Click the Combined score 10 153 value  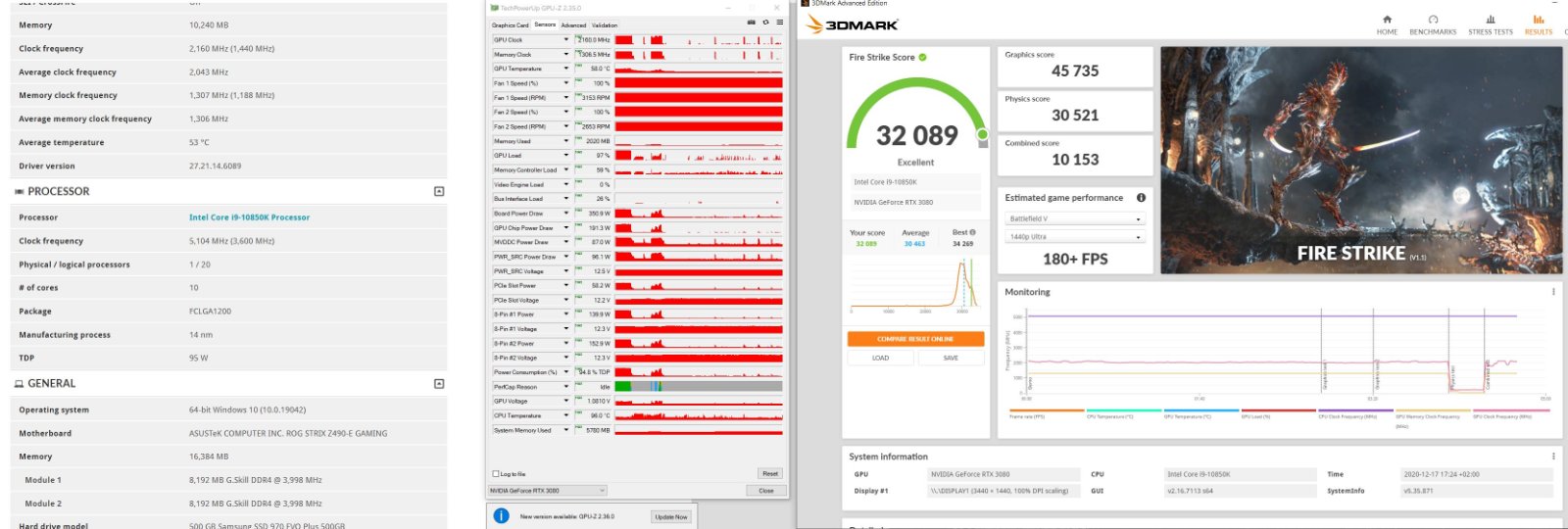[x=1075, y=160]
